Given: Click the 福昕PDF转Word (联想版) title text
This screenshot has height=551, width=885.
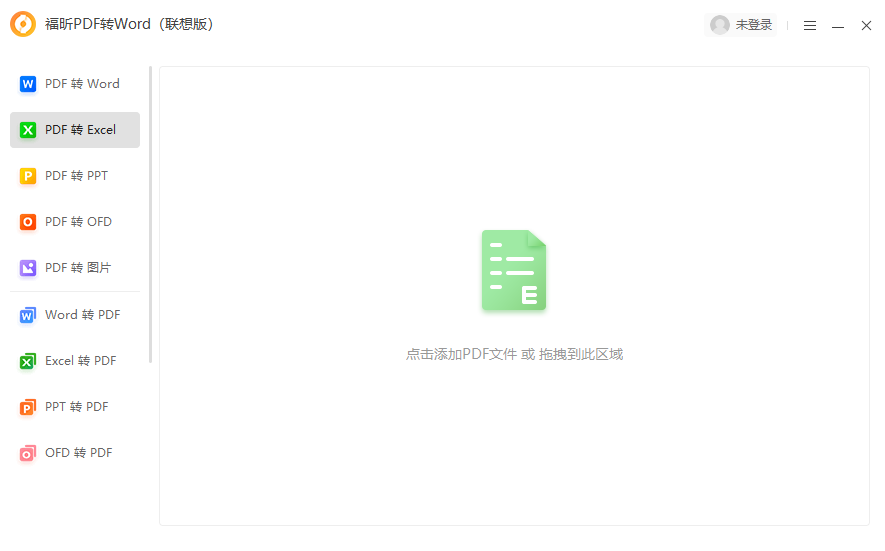Looking at the screenshot, I should point(129,24).
